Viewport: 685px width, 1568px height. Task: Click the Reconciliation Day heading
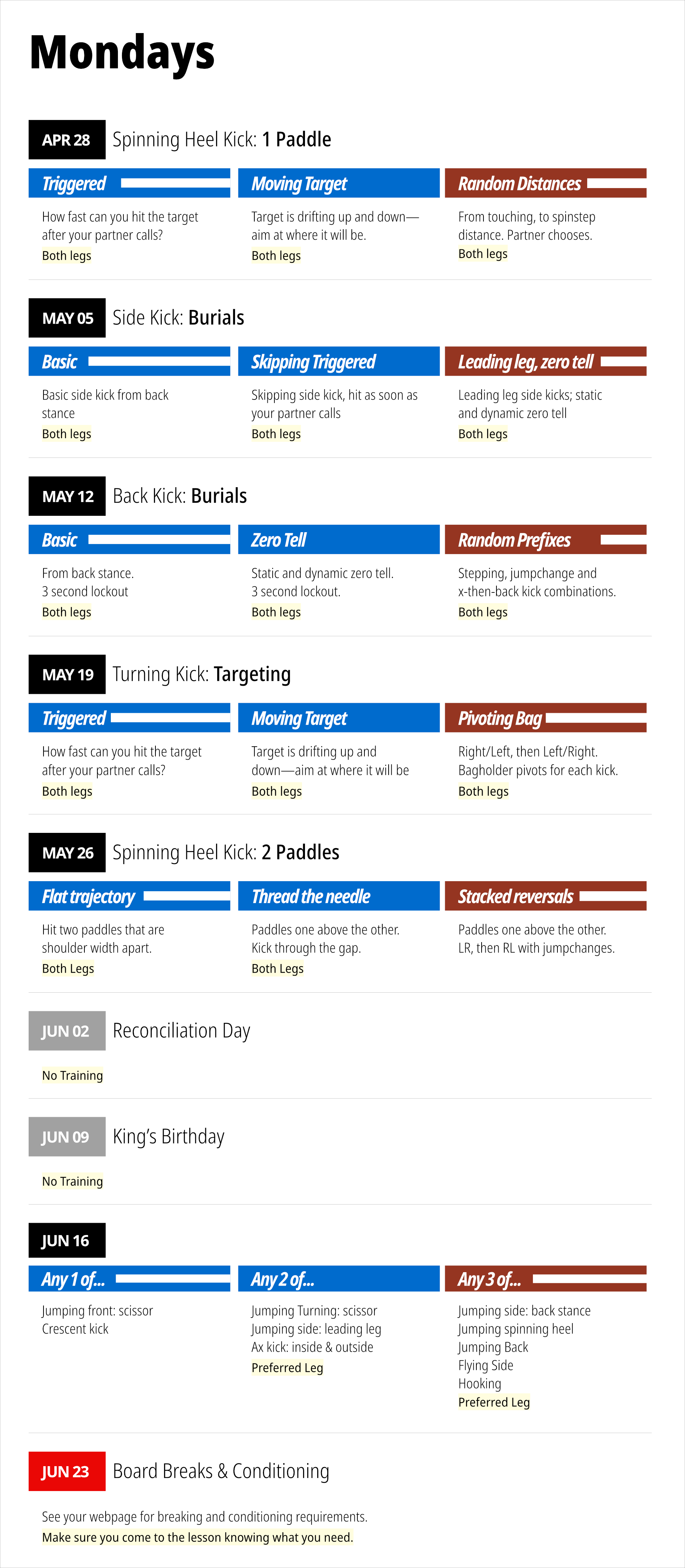pyautogui.click(x=181, y=1031)
